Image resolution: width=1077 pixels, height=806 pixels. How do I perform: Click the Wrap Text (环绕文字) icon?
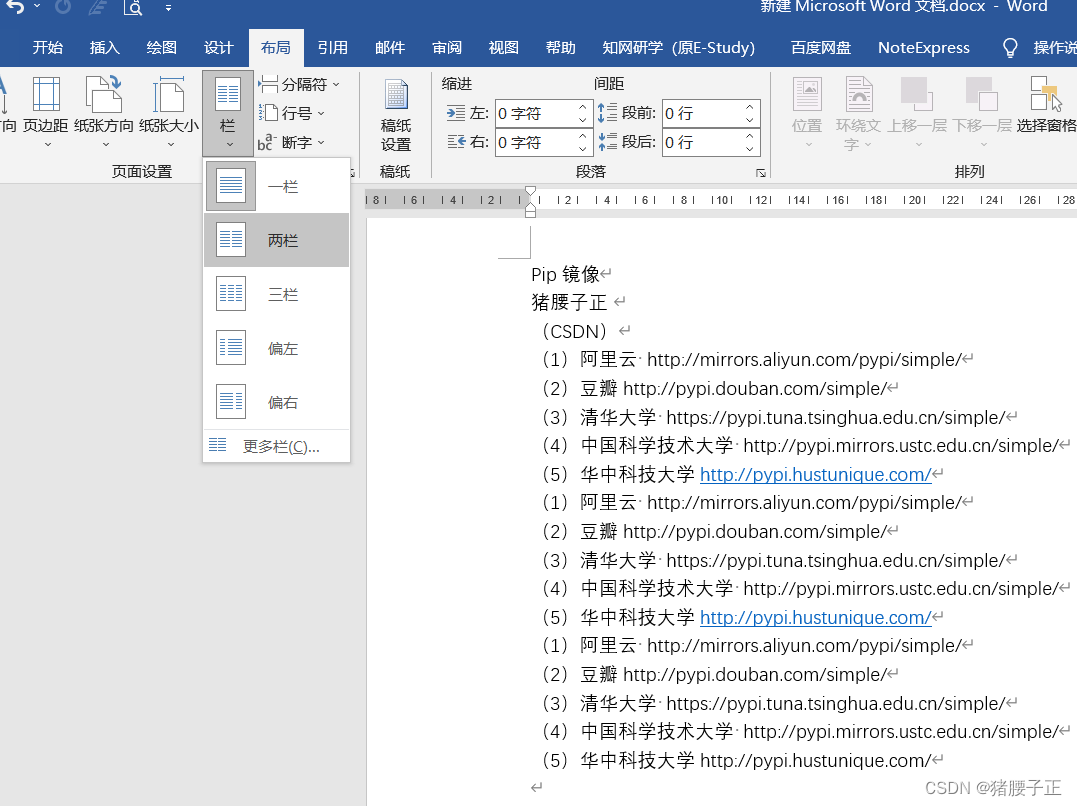point(859,94)
